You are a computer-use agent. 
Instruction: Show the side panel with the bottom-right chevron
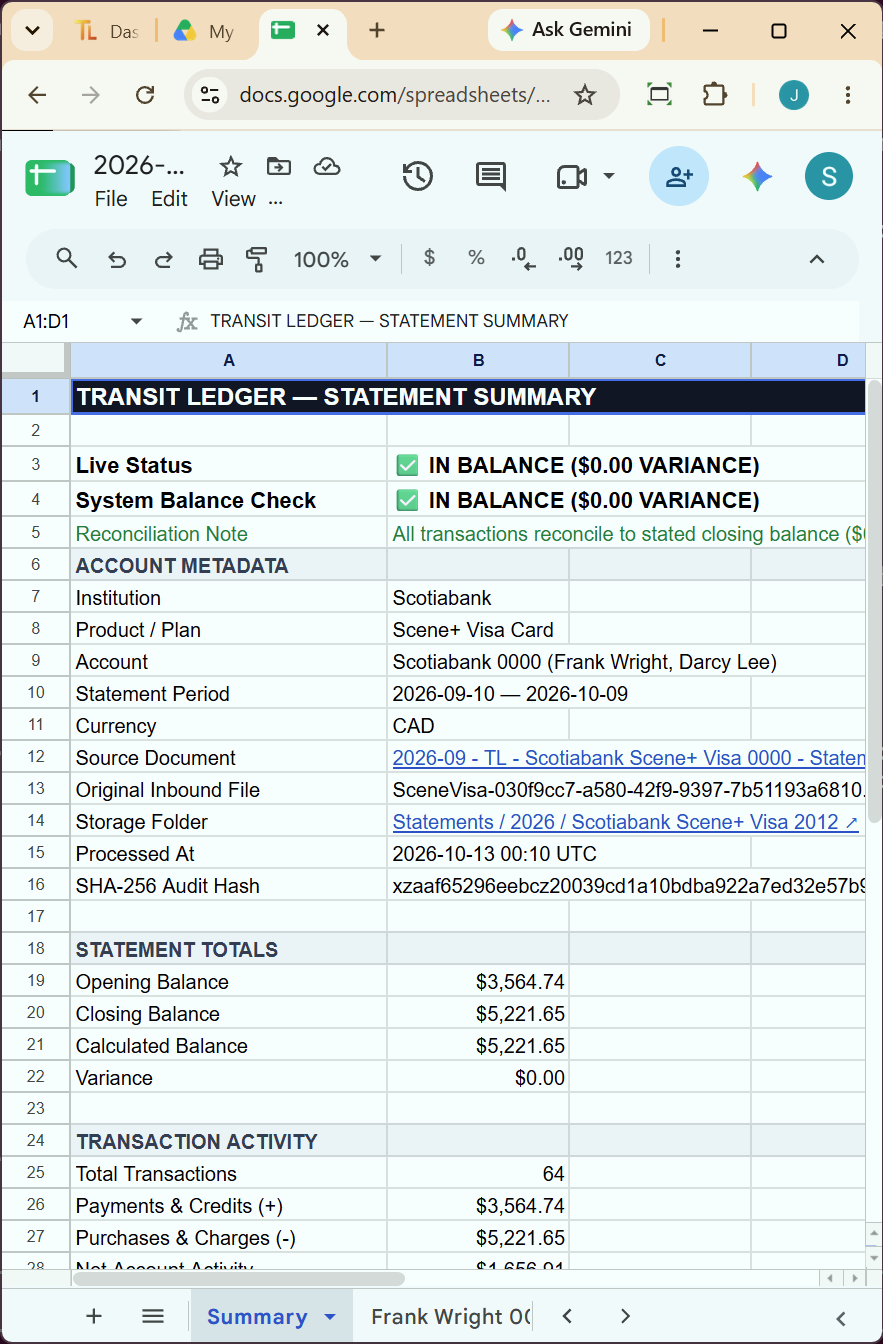coord(841,1318)
